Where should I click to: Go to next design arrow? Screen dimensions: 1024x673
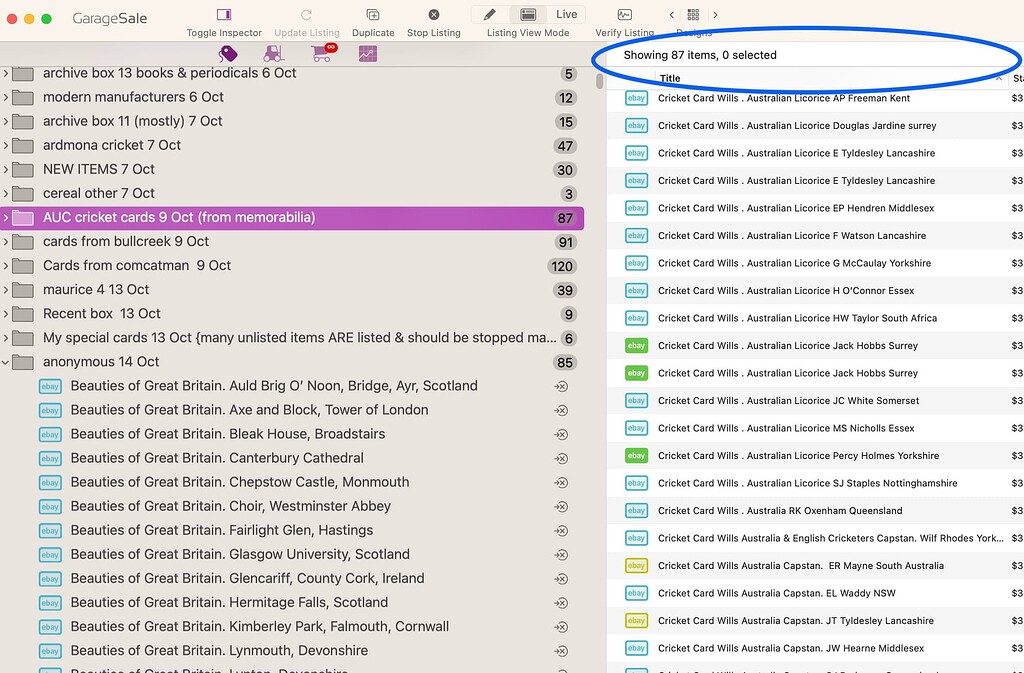pyautogui.click(x=716, y=14)
